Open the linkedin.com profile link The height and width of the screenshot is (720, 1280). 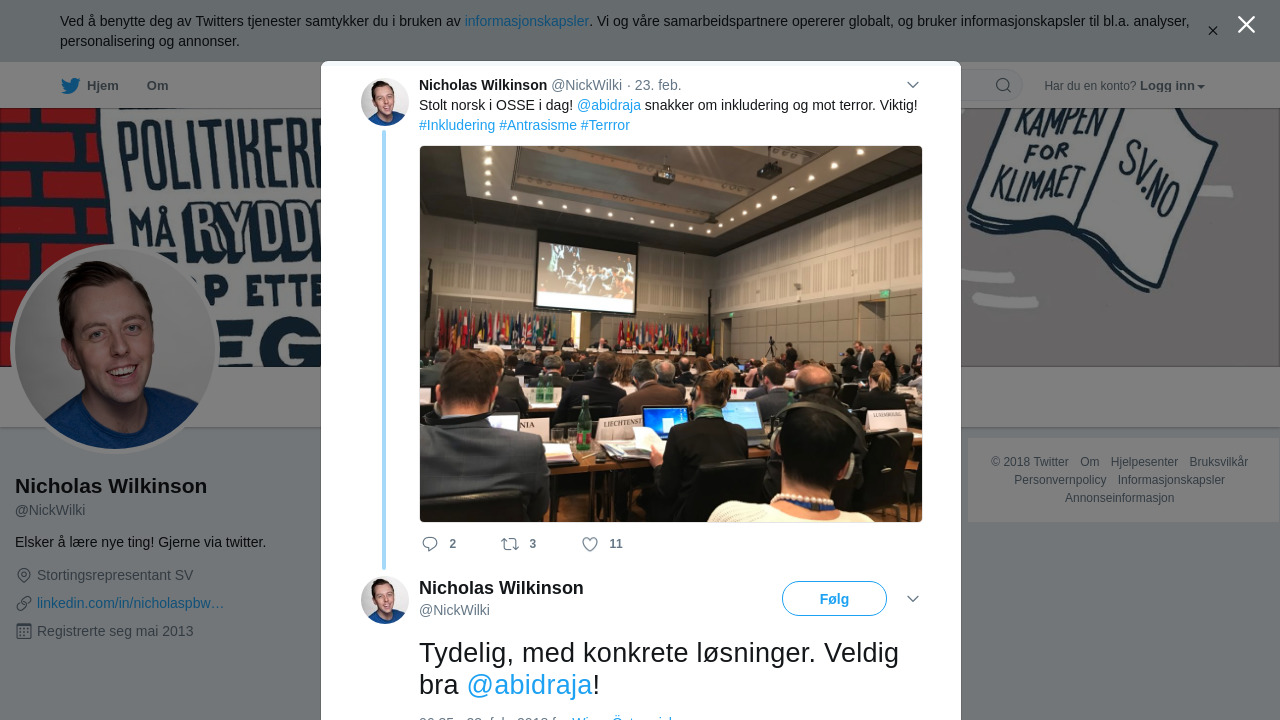coord(130,603)
